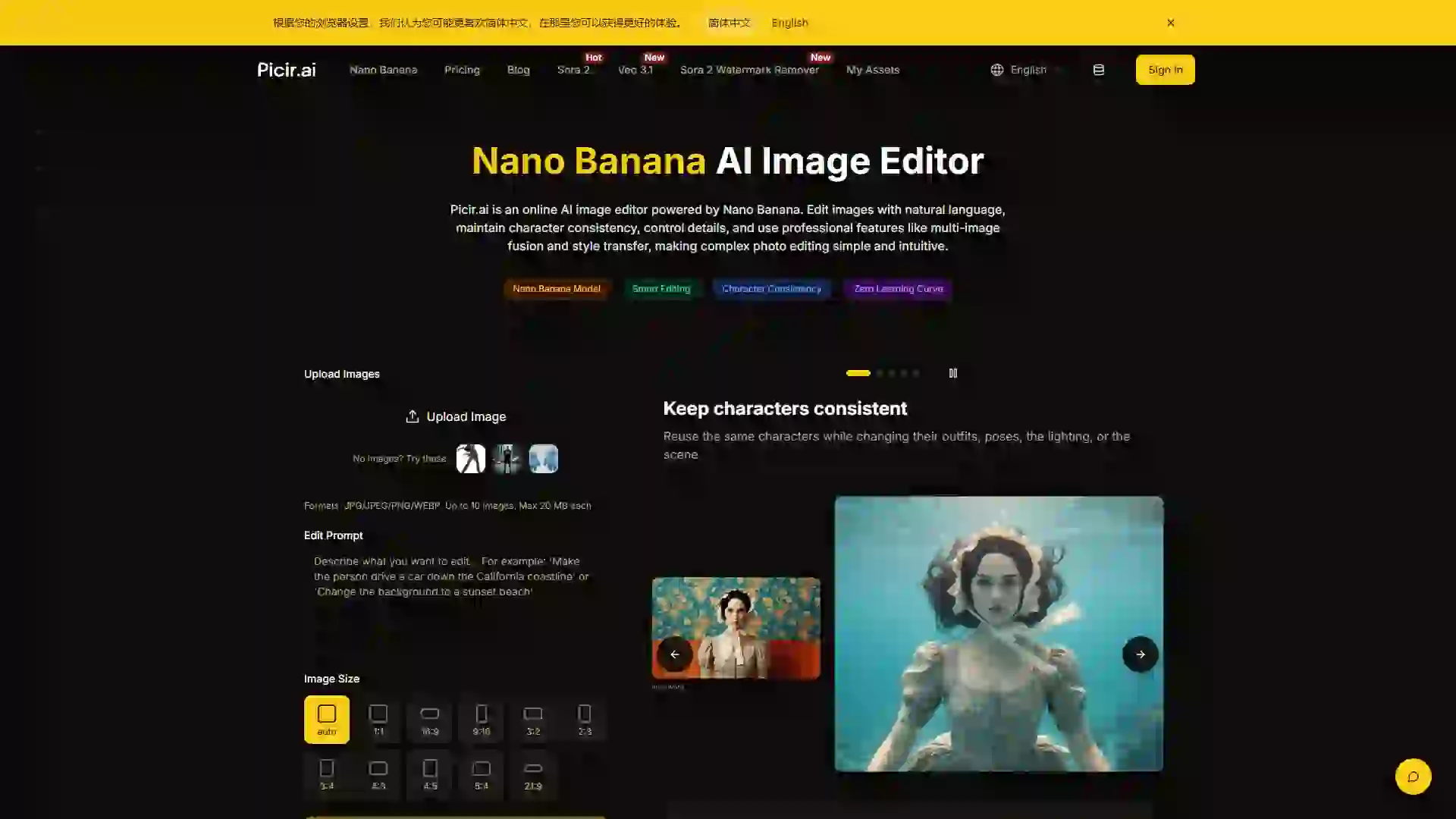Click the Sign In button
1456x819 pixels.
pyautogui.click(x=1165, y=70)
